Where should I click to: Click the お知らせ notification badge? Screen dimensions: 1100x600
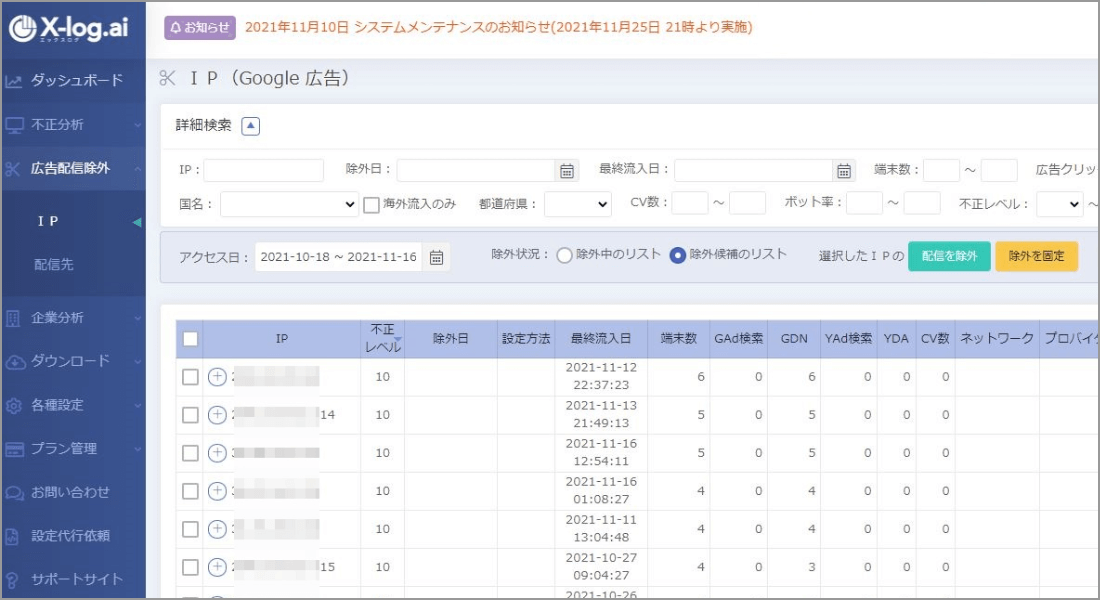(199, 27)
